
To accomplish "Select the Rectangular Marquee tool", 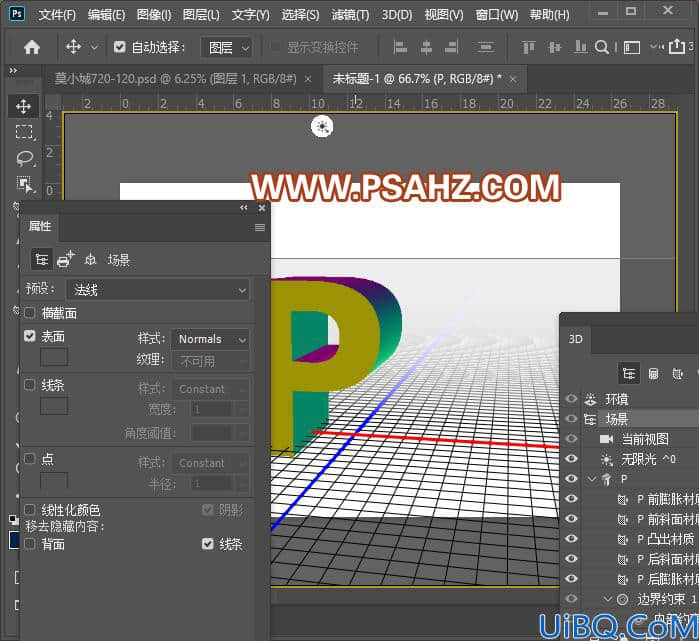I will [x=24, y=132].
